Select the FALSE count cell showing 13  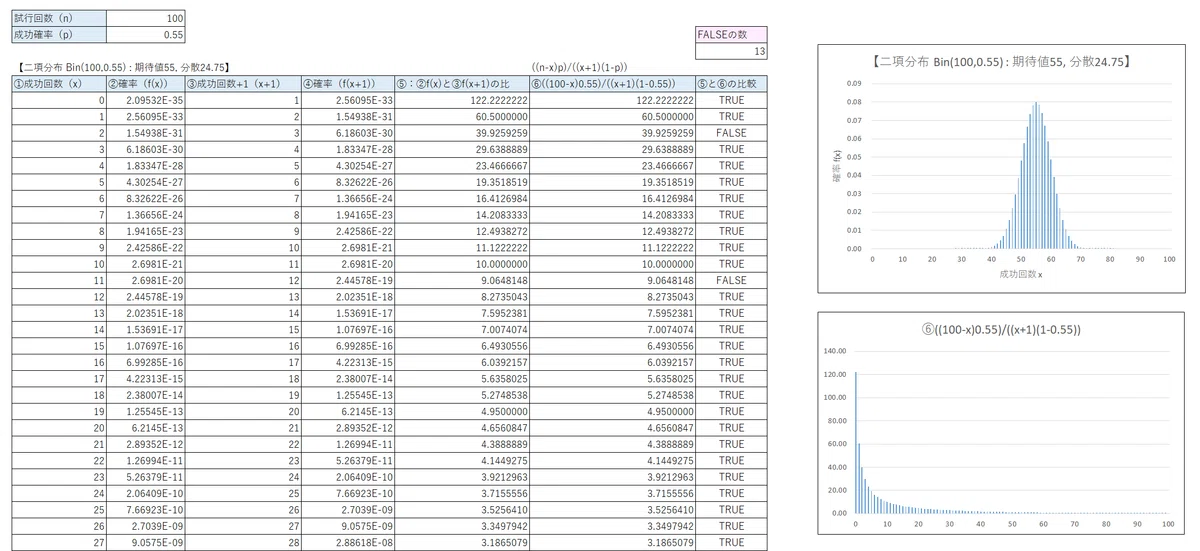point(731,51)
